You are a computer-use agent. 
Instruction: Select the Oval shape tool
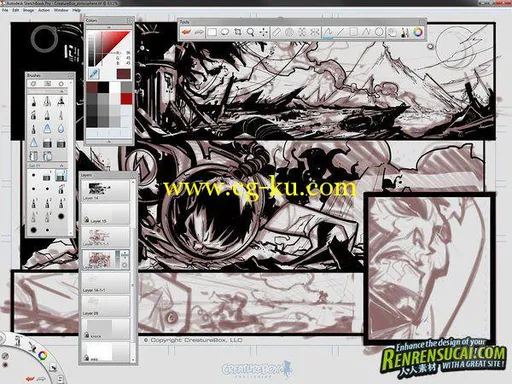(x=379, y=32)
